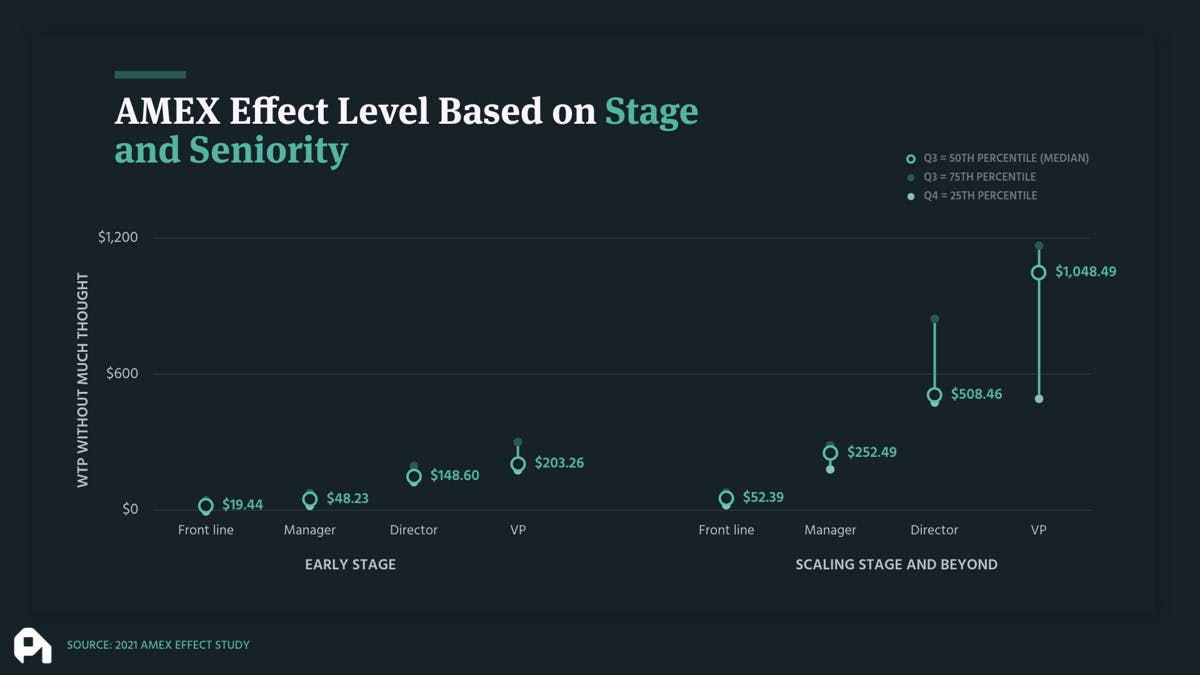Click the $148.60 Director median marker

point(414,477)
